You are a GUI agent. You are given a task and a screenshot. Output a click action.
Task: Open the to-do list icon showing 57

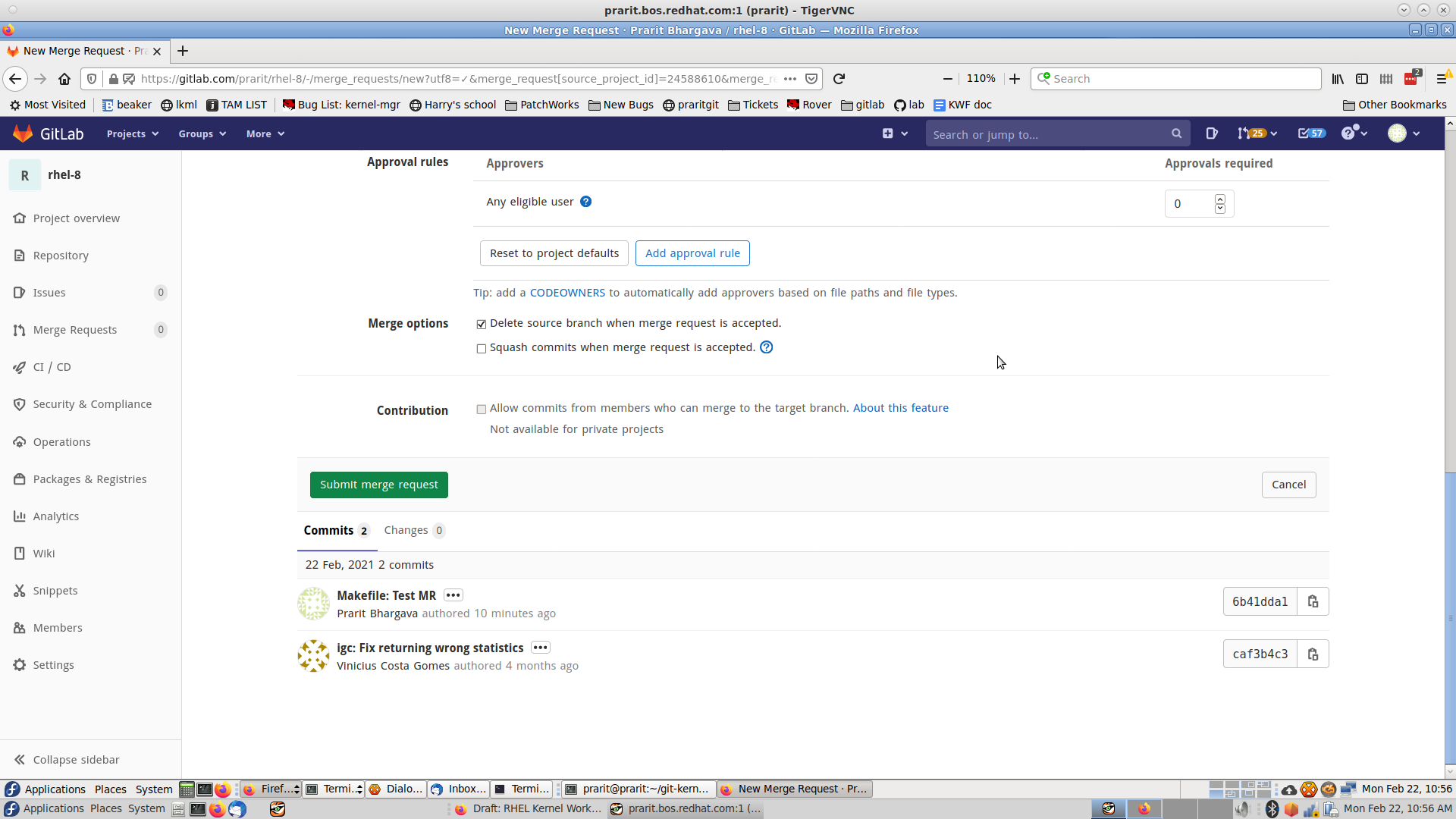1310,133
